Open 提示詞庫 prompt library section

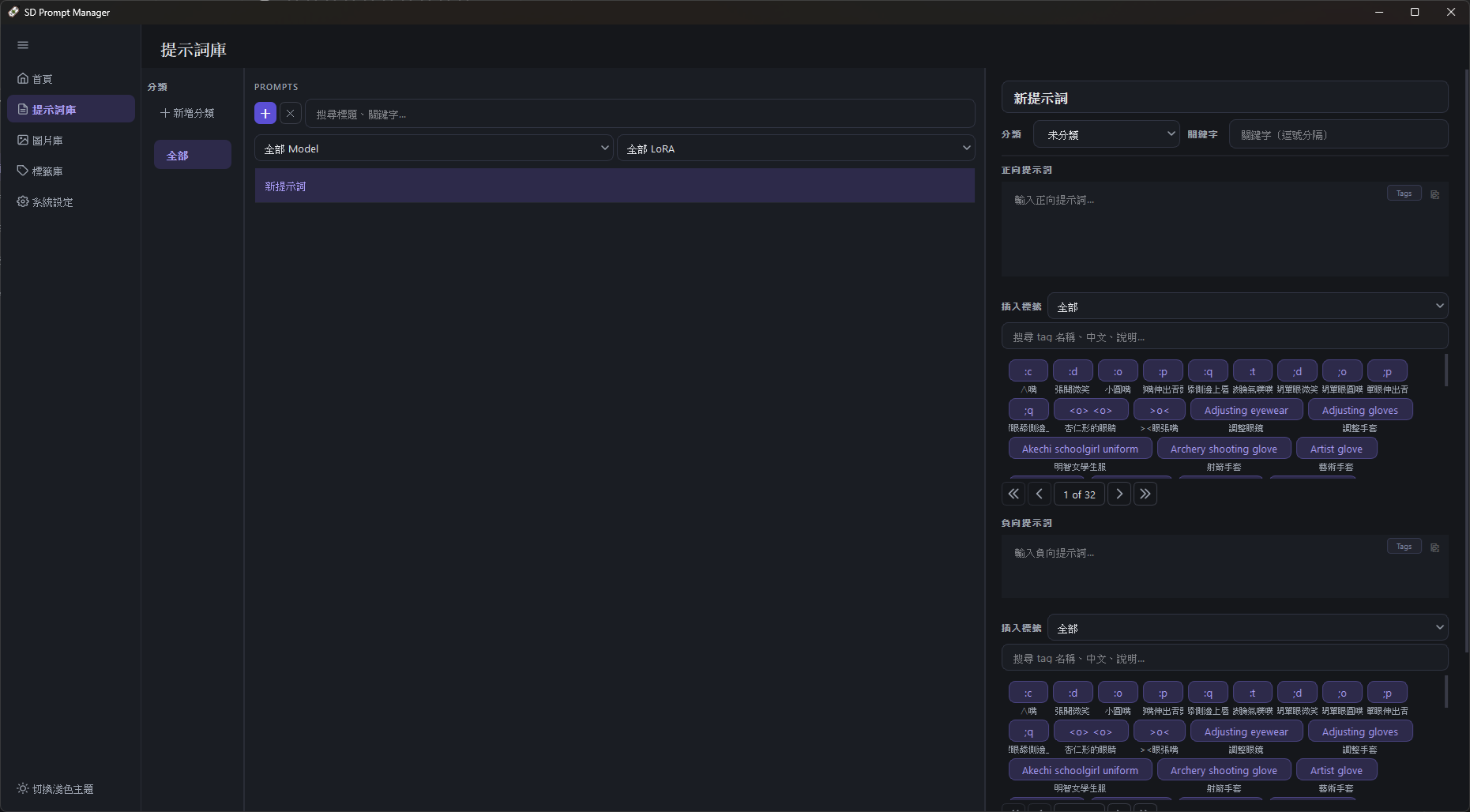71,109
